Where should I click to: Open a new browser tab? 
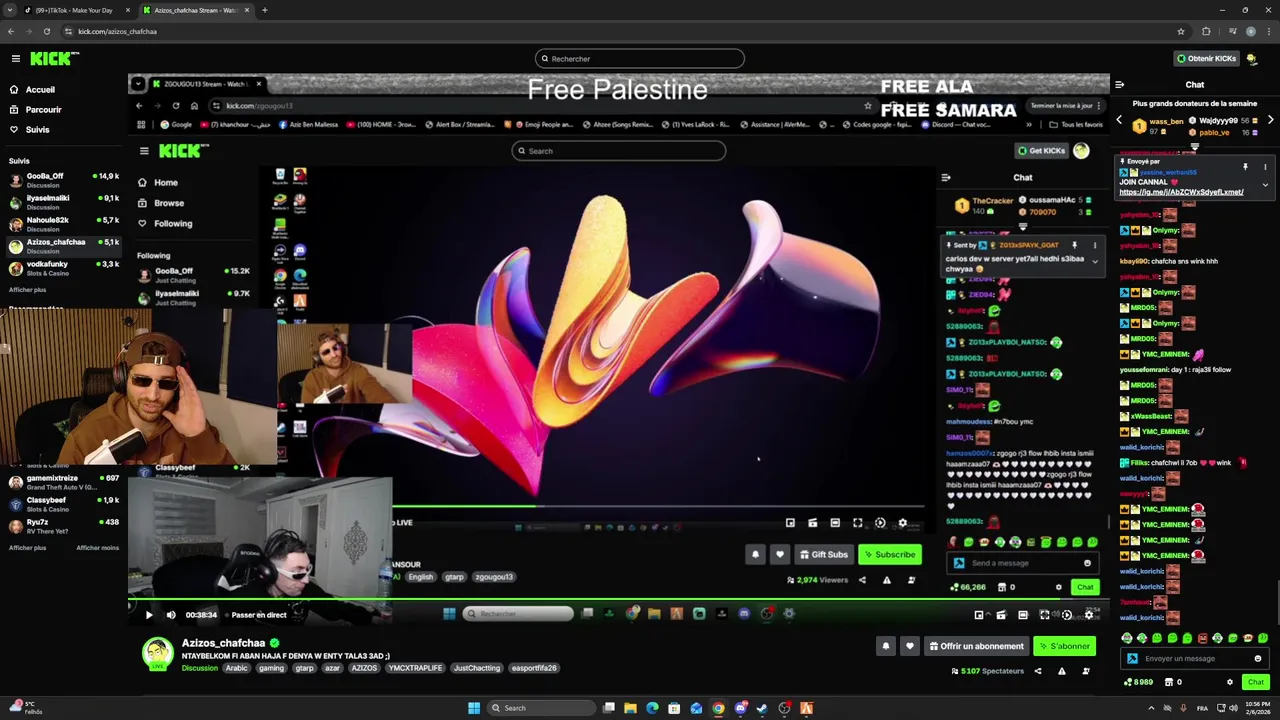click(x=264, y=10)
